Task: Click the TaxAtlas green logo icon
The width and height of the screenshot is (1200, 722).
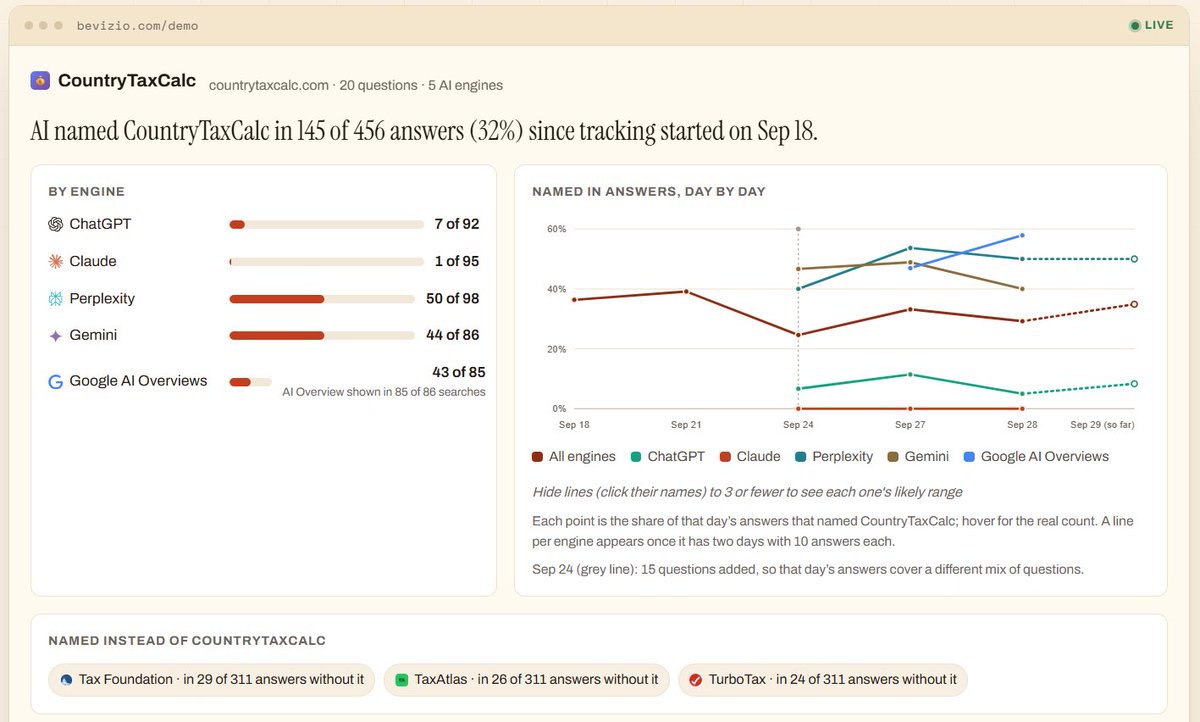Action: click(402, 680)
